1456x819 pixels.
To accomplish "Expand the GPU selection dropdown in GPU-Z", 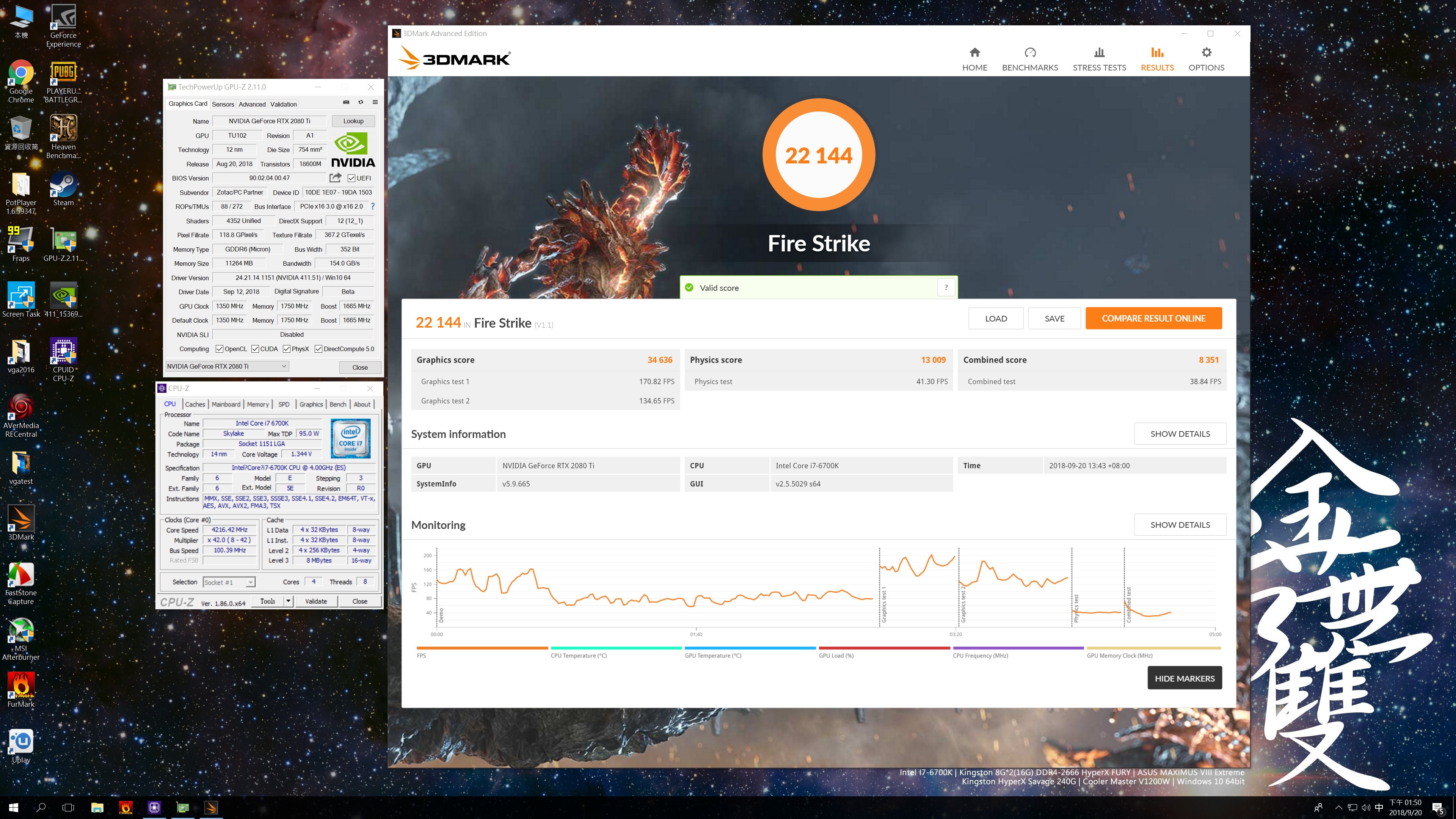I will [227, 366].
